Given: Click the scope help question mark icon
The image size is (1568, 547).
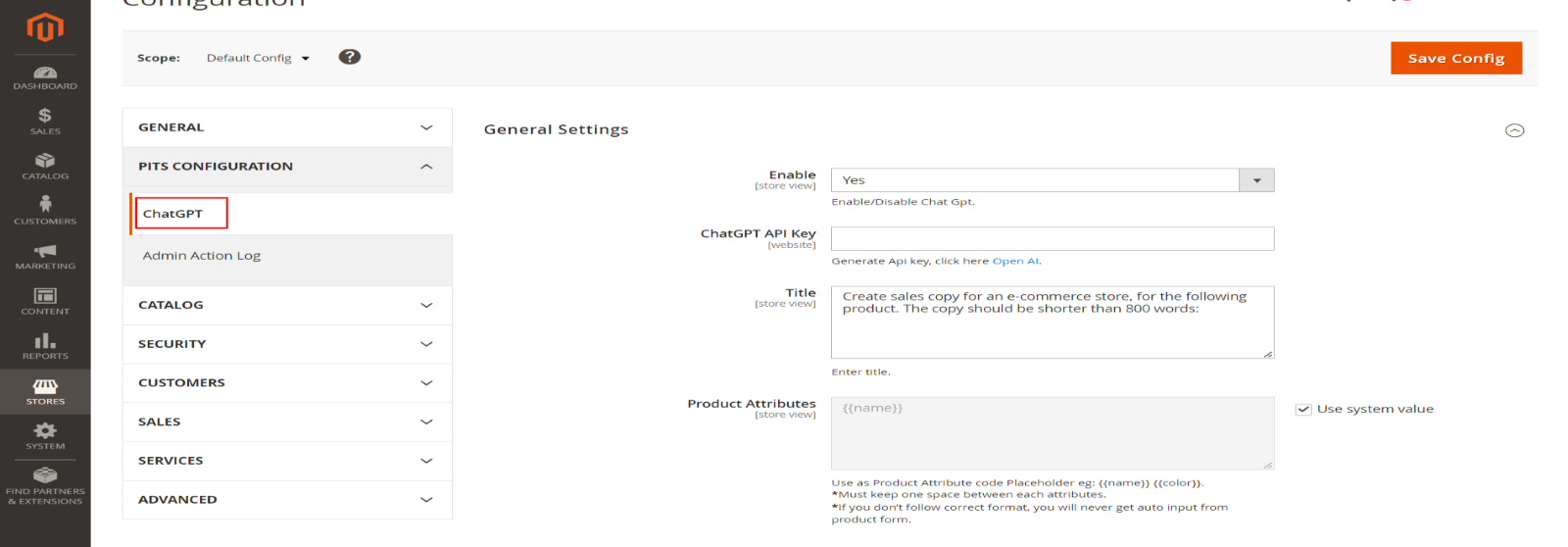Looking at the screenshot, I should coord(350,57).
